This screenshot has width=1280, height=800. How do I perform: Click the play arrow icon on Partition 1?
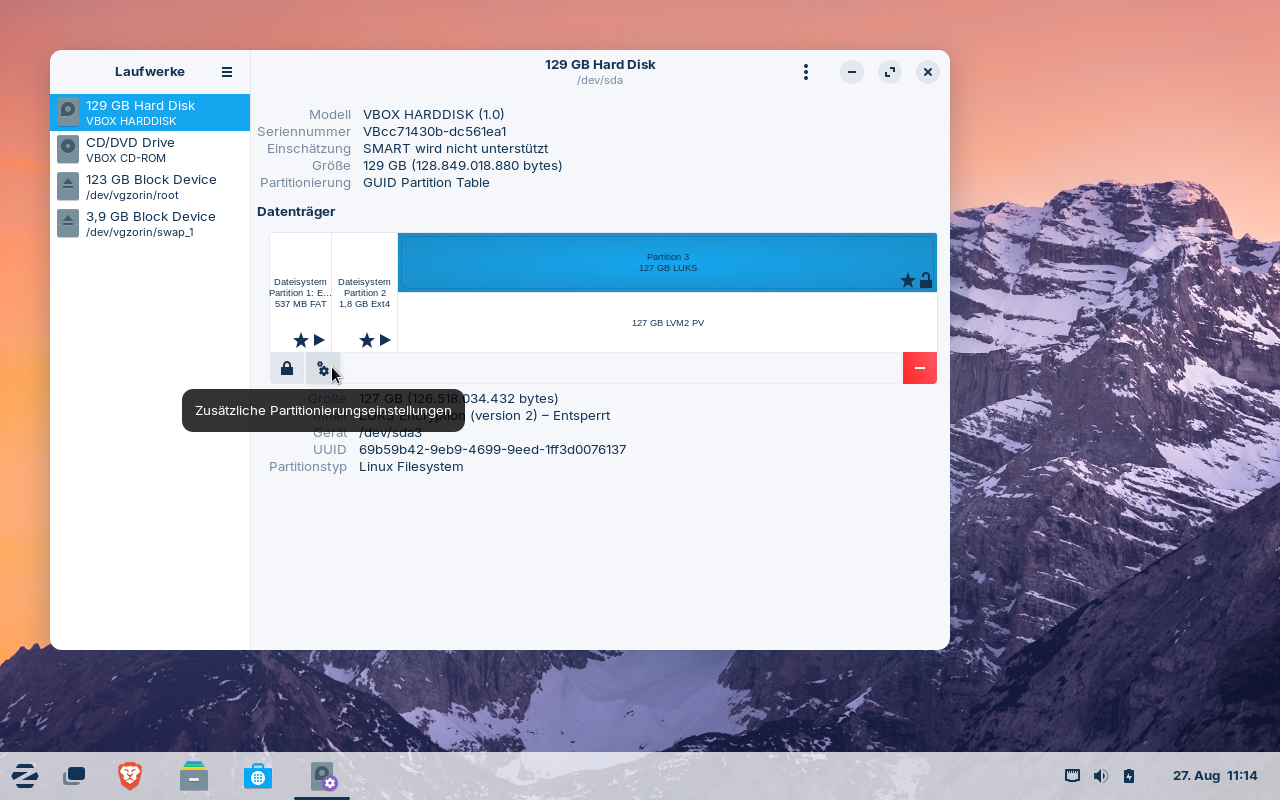click(x=319, y=340)
